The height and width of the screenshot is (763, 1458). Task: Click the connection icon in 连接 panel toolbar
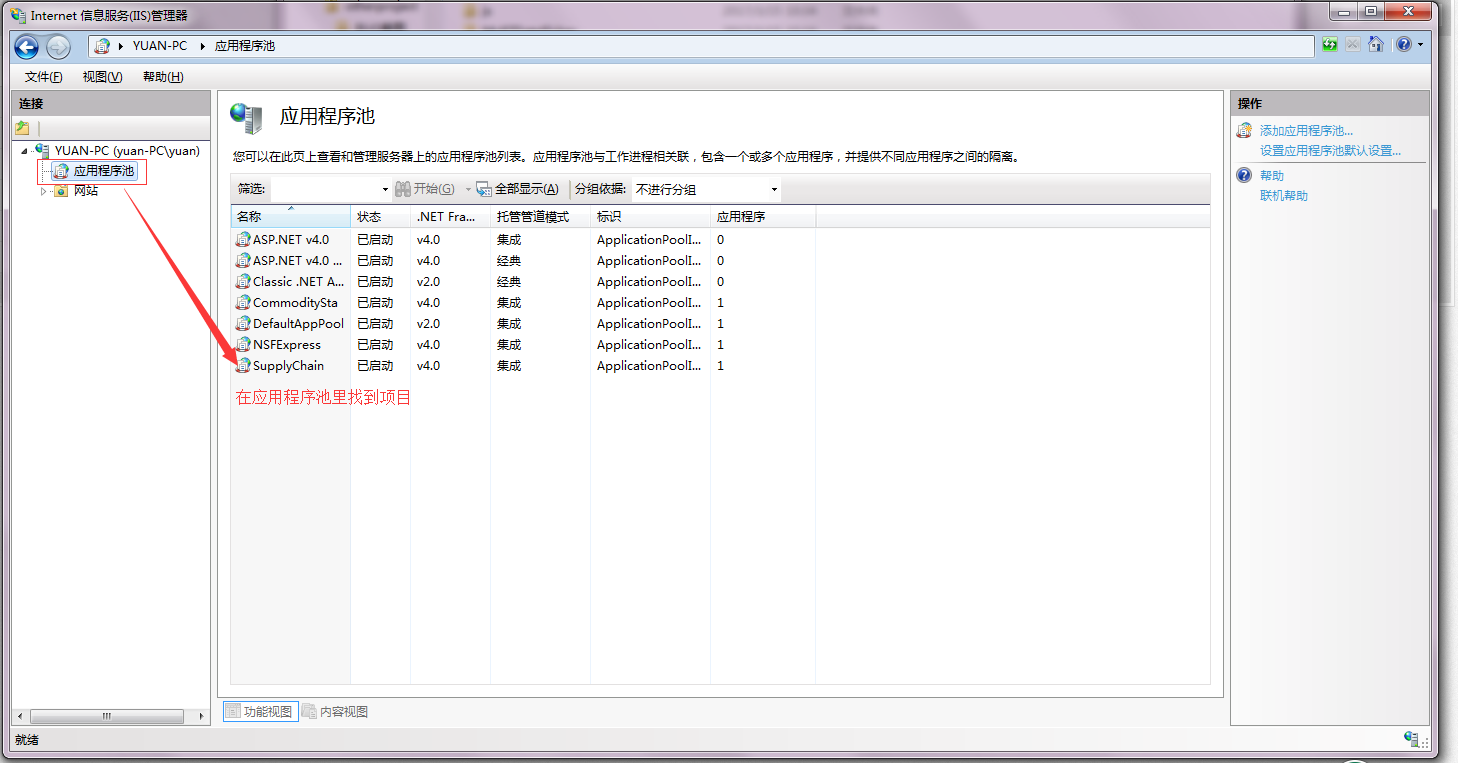click(22, 128)
